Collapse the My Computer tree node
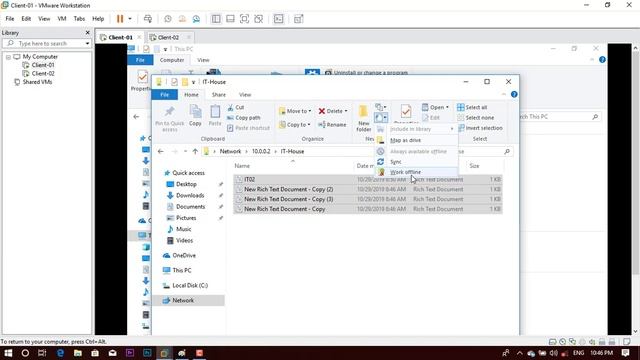Screen dimensions: 640x360 pos(8,57)
